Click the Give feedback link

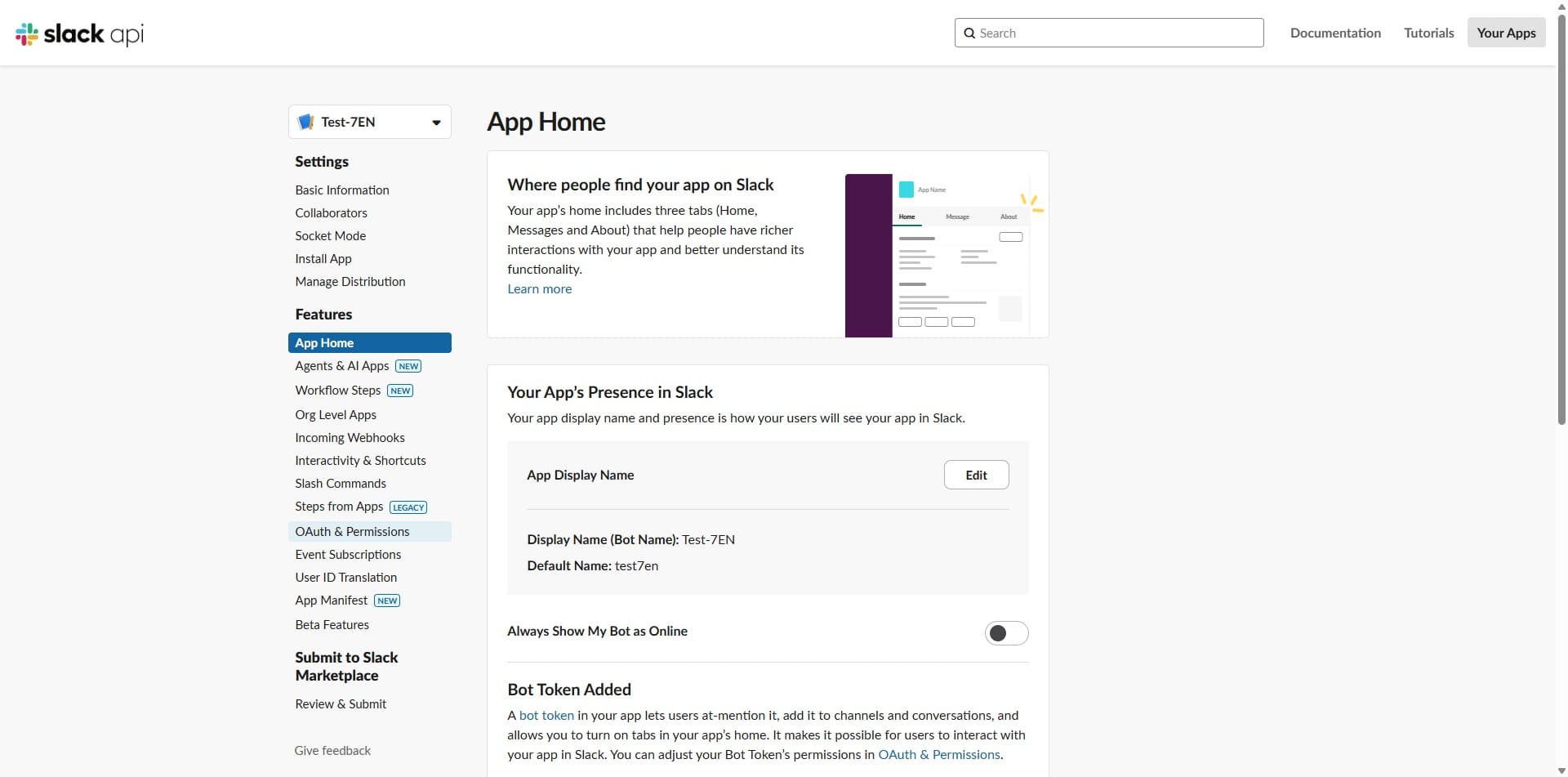332,750
